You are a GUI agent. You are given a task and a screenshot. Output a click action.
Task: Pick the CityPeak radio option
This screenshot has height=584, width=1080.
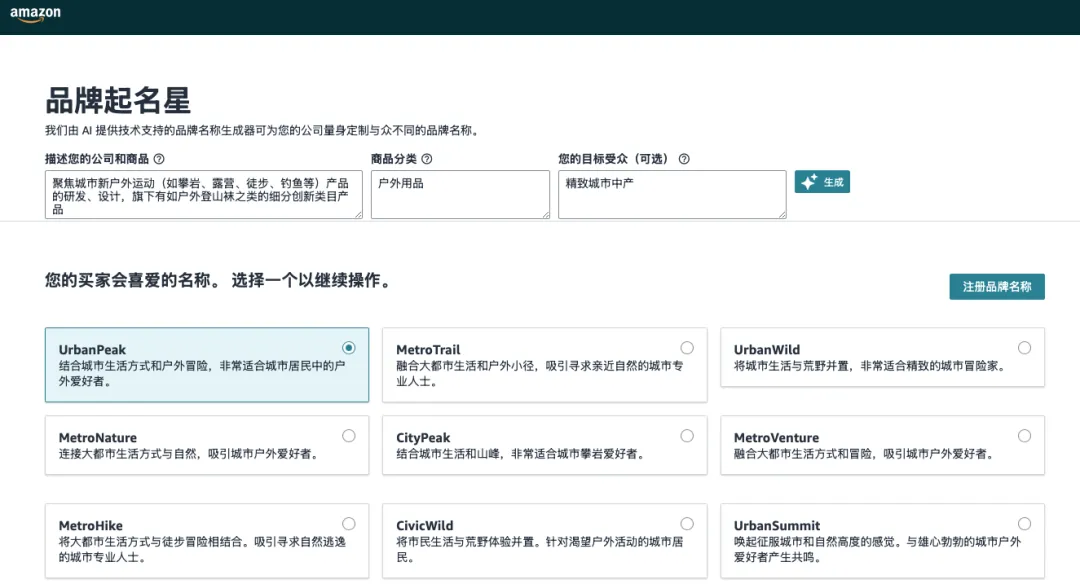[687, 435]
